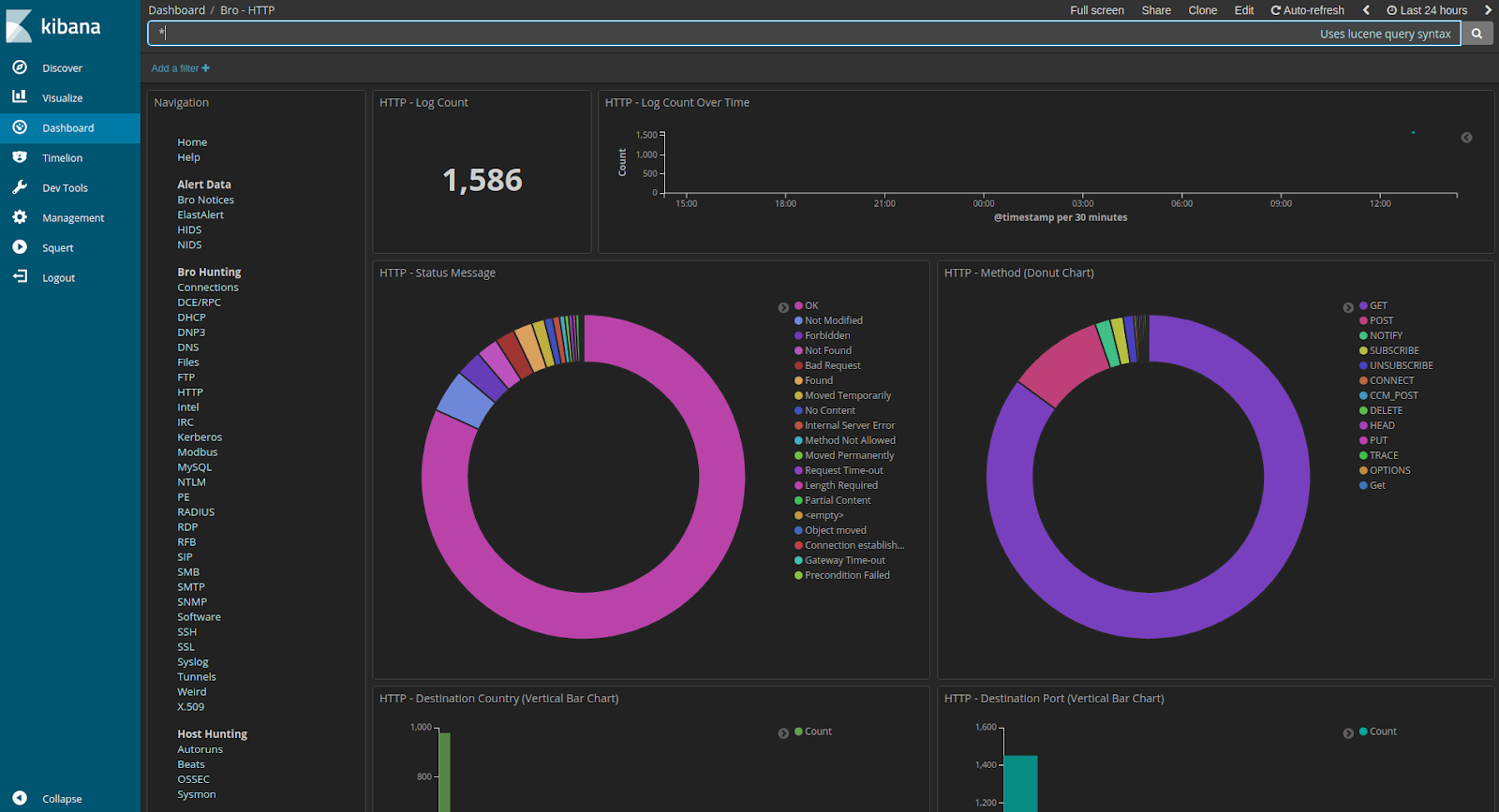Click the POST legend color dot
The height and width of the screenshot is (812, 1499).
pos(1363,320)
